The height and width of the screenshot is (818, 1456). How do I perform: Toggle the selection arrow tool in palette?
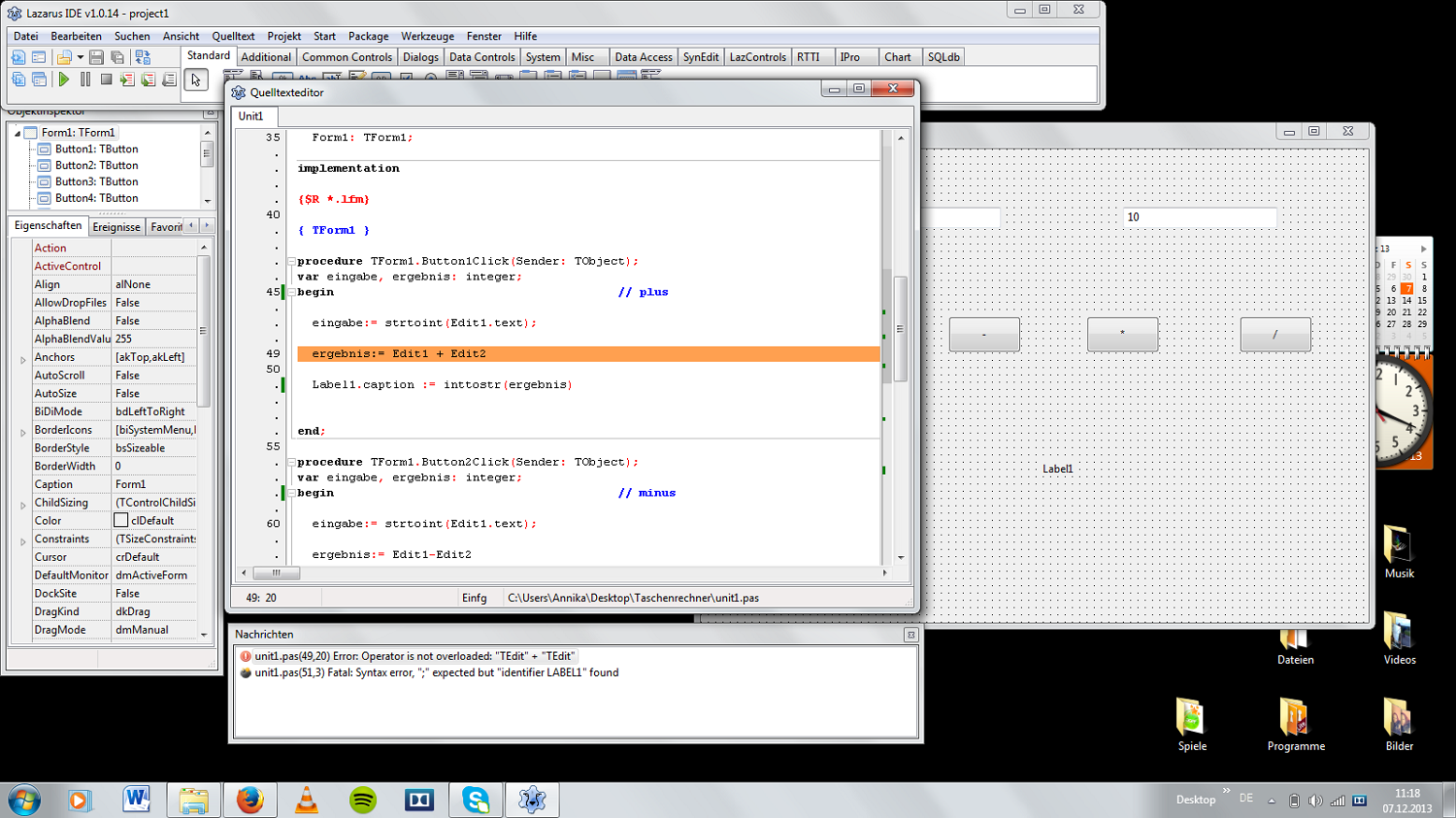(x=196, y=81)
